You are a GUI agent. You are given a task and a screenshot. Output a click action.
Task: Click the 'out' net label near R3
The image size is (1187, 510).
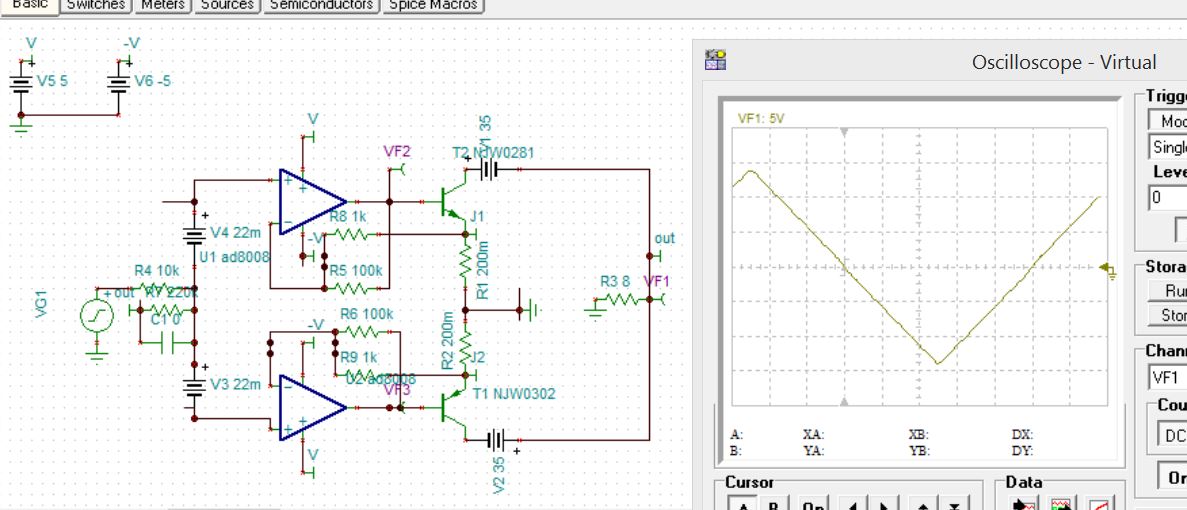coord(664,238)
